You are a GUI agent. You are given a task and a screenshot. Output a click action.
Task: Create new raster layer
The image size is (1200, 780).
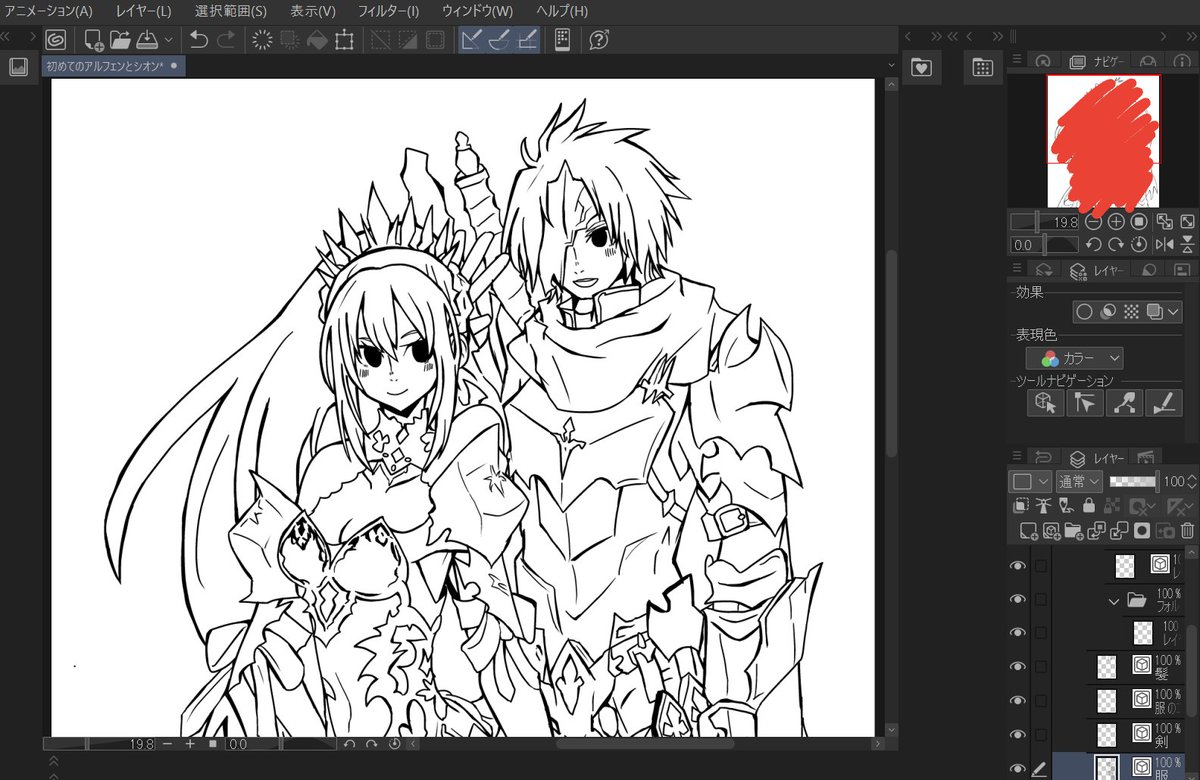(x=1027, y=530)
